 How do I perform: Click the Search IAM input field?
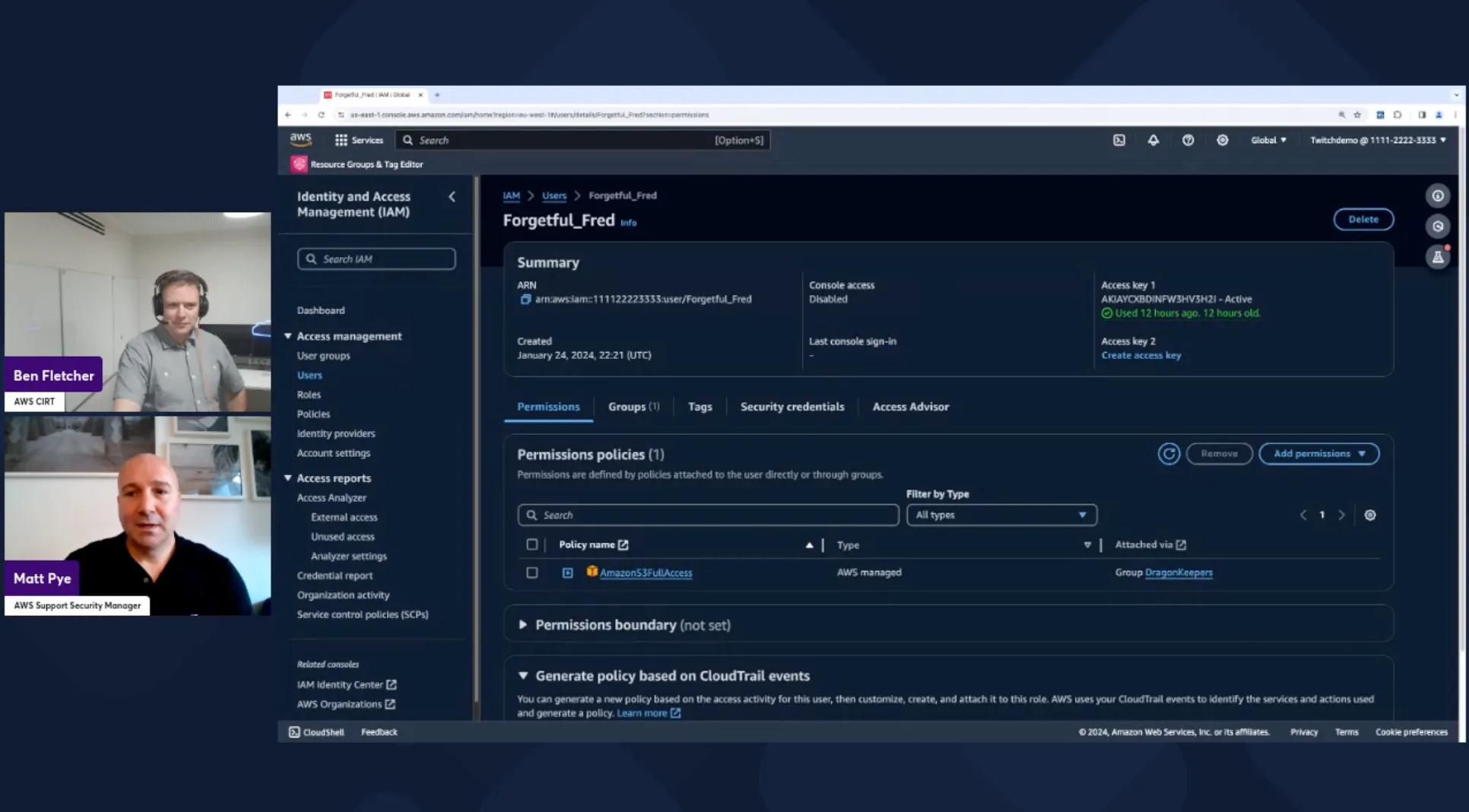click(x=376, y=259)
